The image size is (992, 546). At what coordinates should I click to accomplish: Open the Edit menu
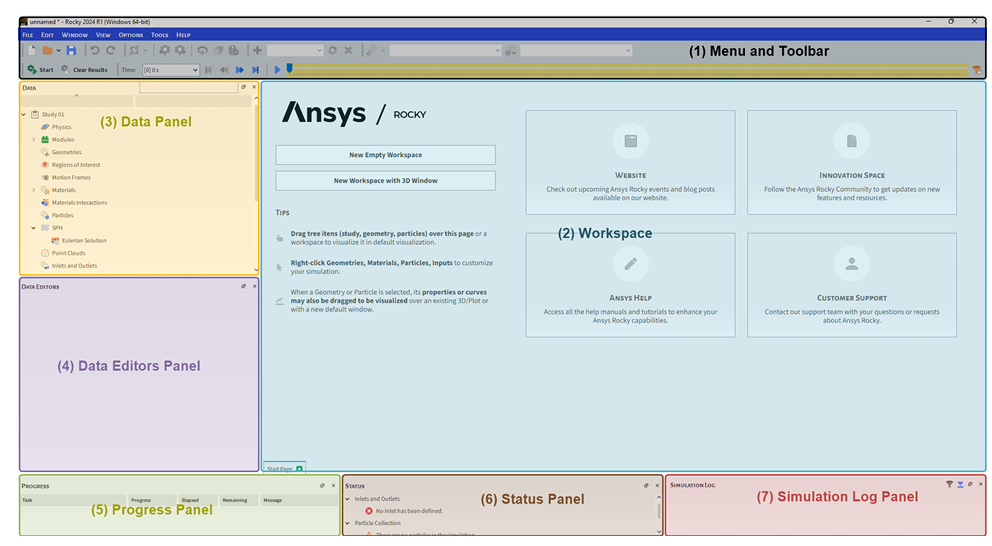[x=47, y=35]
